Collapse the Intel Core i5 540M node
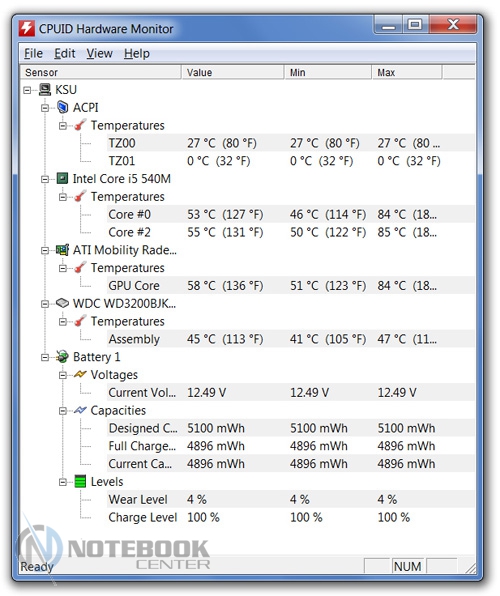 pyautogui.click(x=45, y=179)
